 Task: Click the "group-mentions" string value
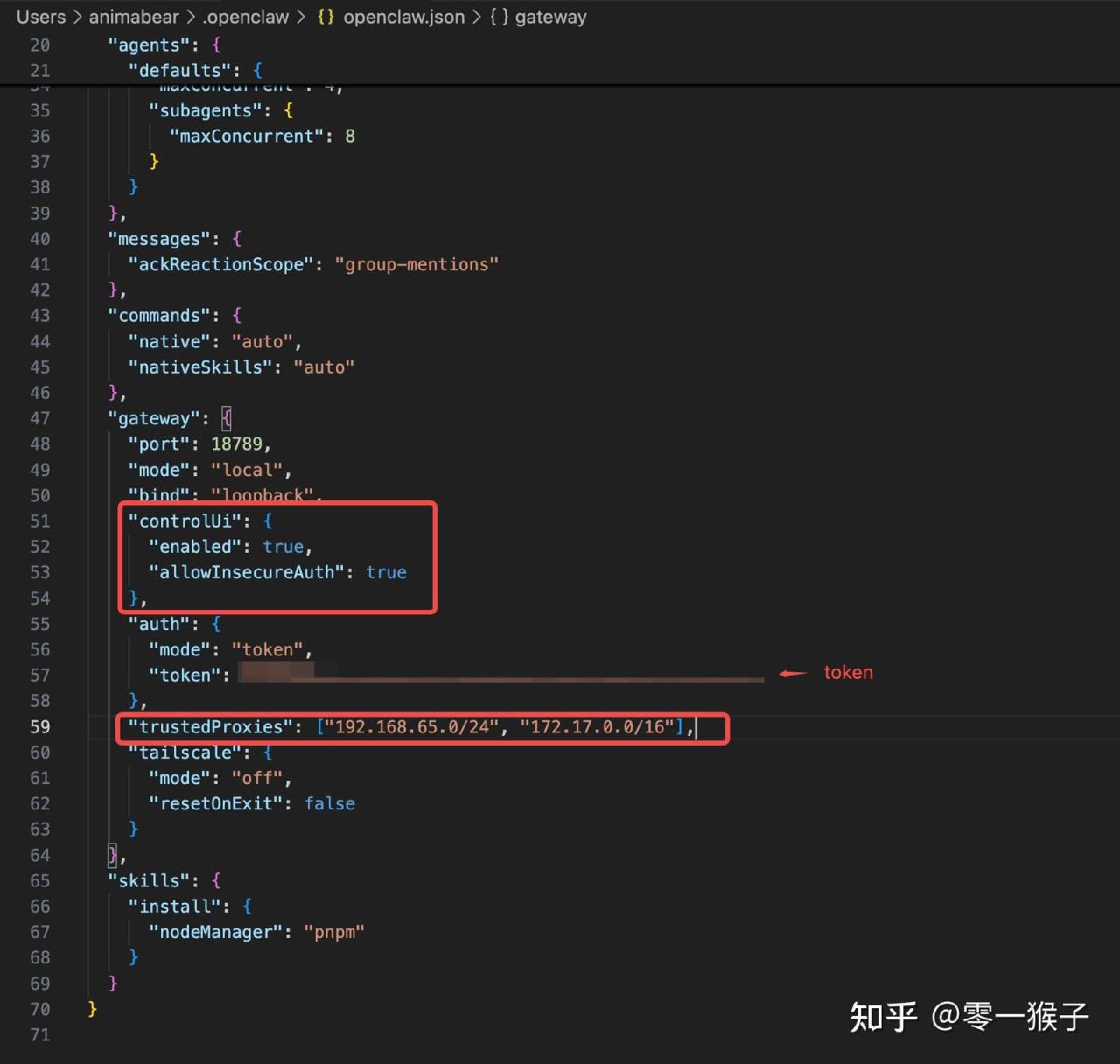coord(416,265)
